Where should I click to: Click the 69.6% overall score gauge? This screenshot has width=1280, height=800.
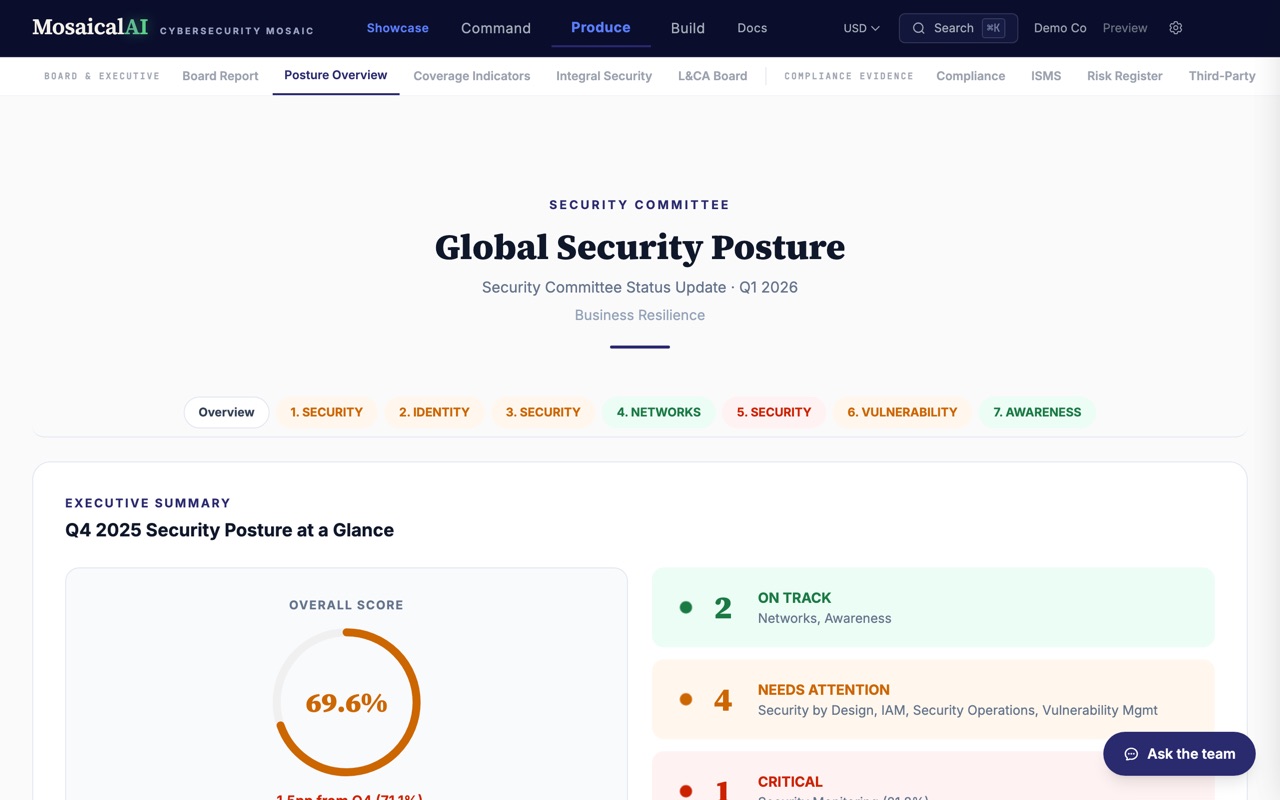[346, 702]
